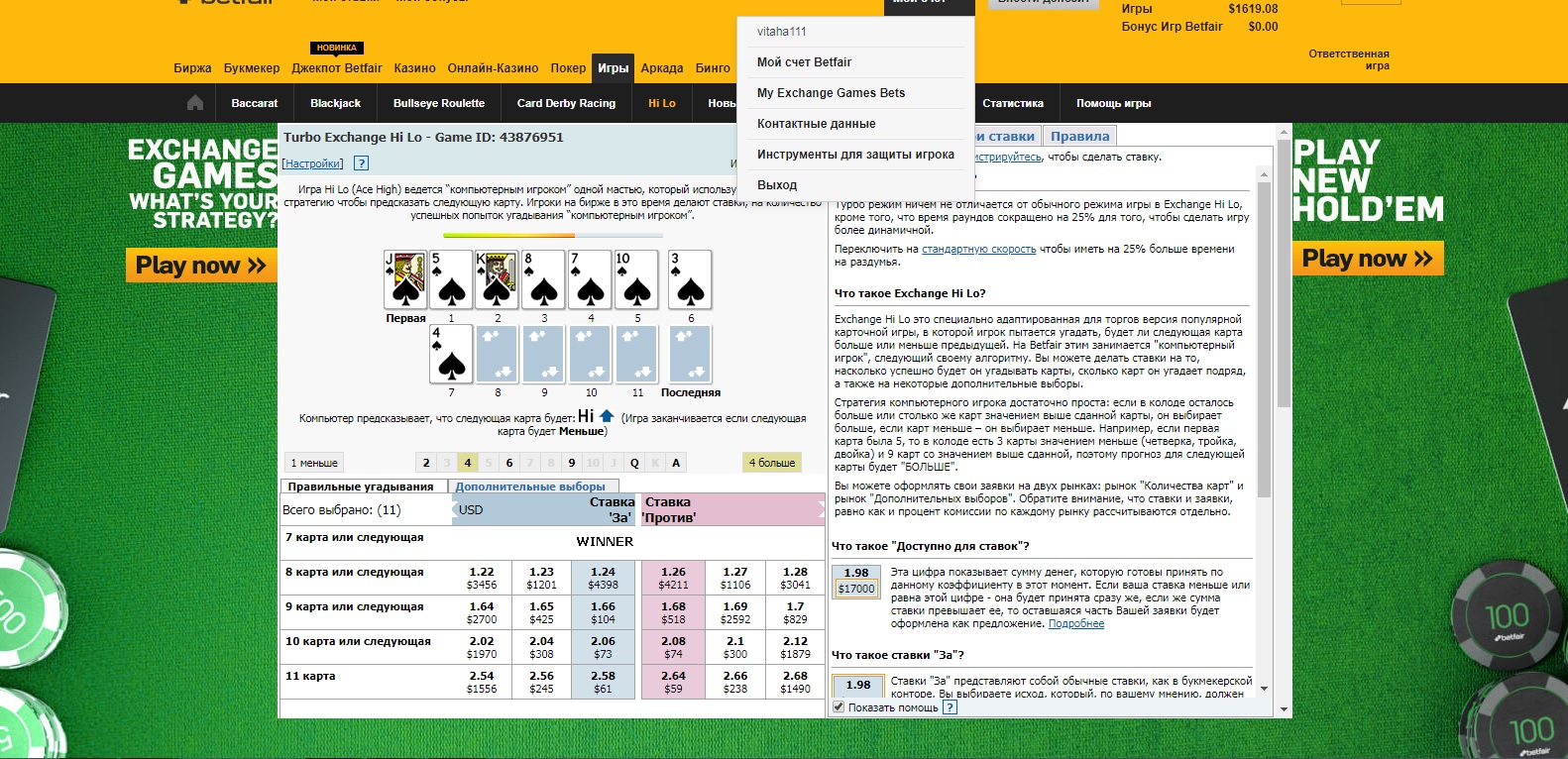Screen dimensions: 1568x759
Task: Open the Бинго section
Action: click(x=713, y=68)
